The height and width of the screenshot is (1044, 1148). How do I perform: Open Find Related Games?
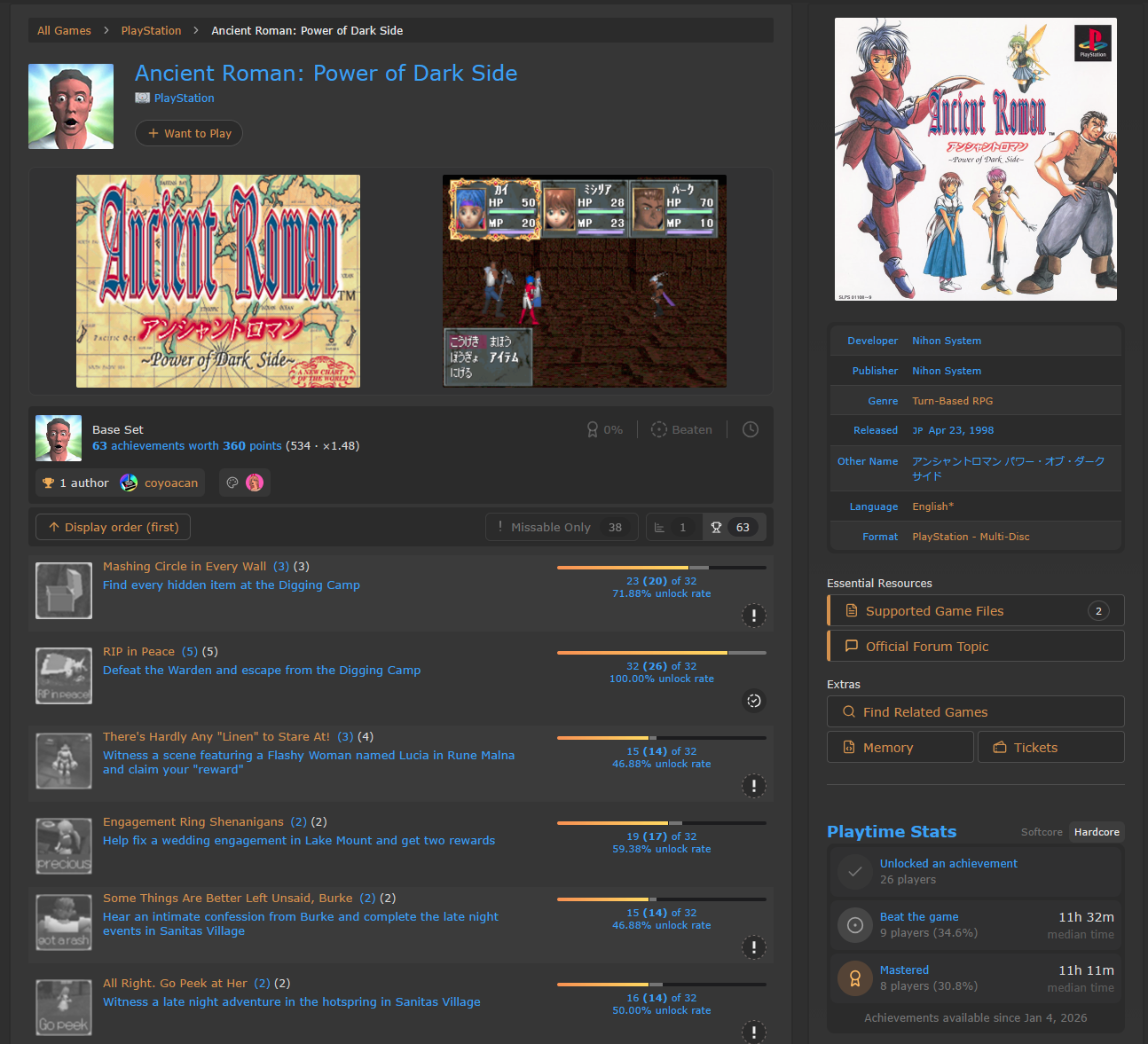pos(976,711)
